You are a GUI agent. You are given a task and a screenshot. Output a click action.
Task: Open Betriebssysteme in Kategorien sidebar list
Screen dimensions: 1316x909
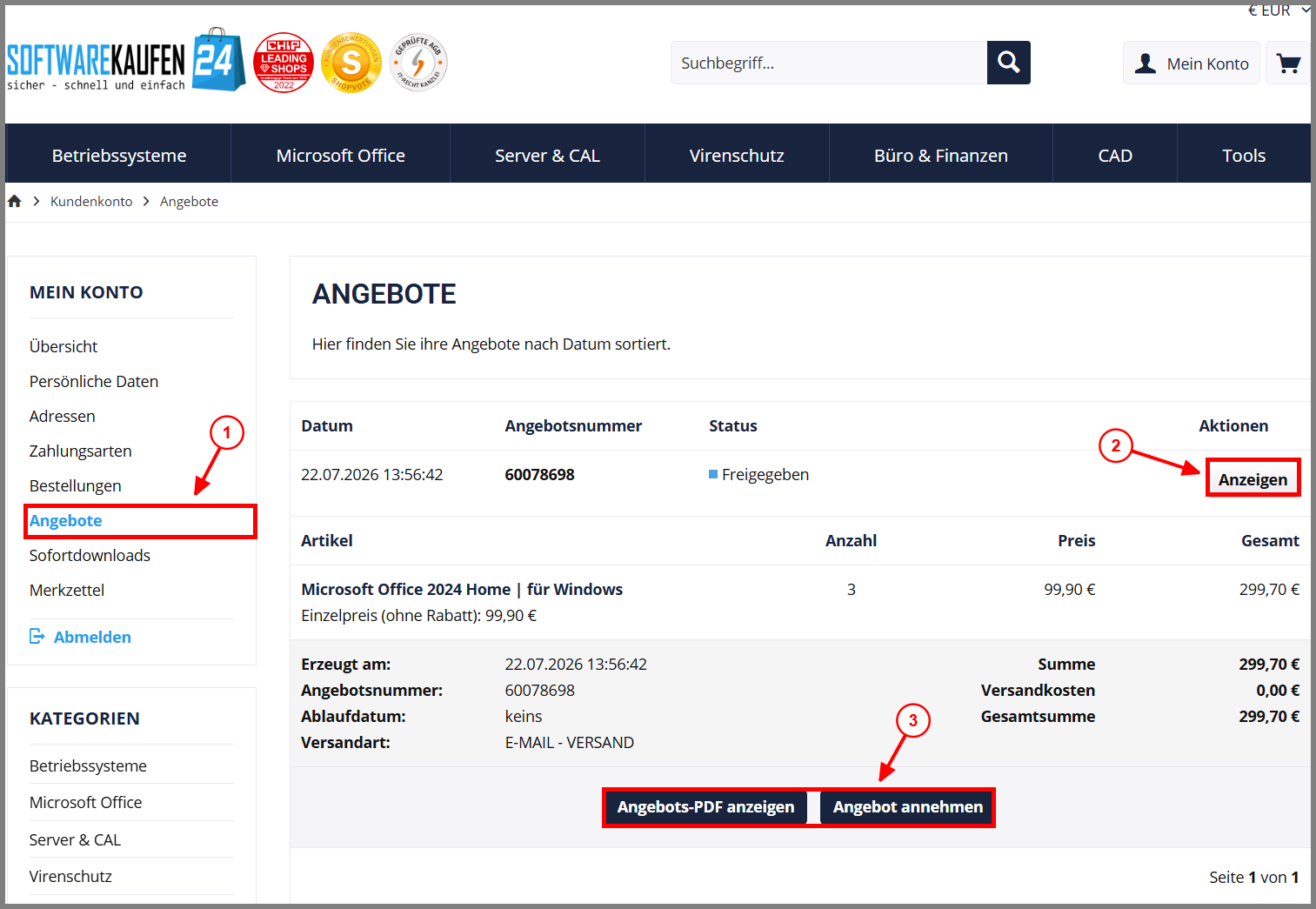click(88, 765)
